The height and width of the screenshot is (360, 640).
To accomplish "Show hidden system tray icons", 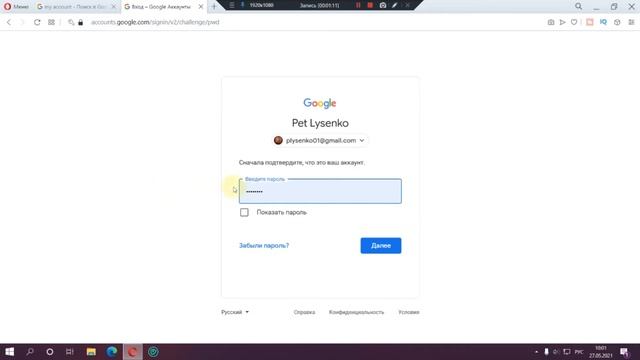I will [x=536, y=352].
